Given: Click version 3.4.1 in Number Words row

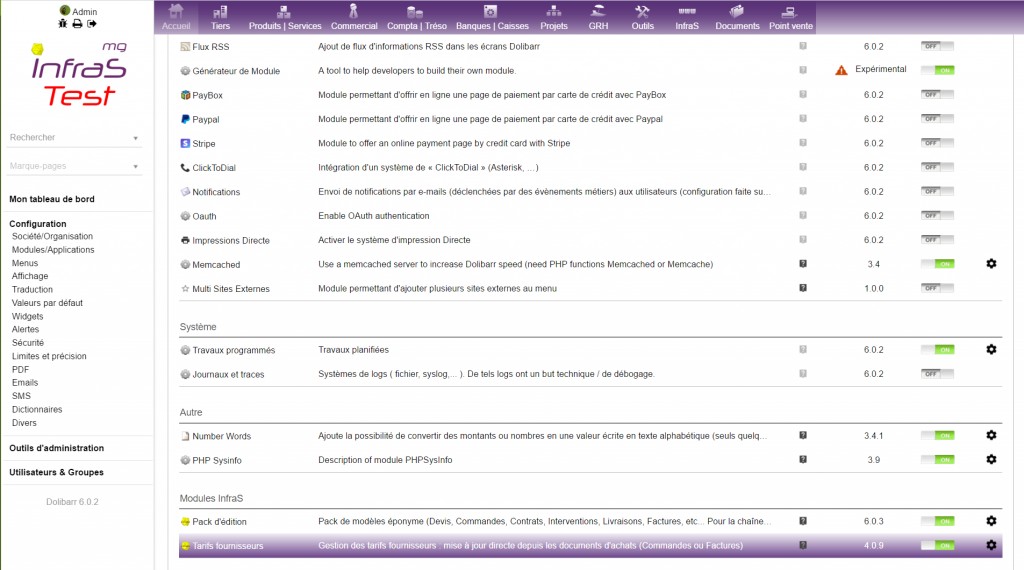Looking at the screenshot, I should 873,435.
